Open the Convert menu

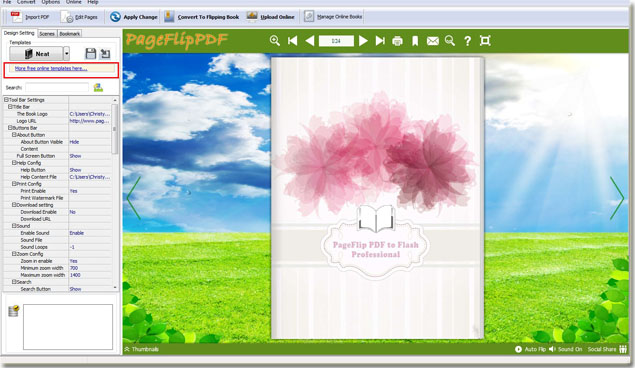26,2
